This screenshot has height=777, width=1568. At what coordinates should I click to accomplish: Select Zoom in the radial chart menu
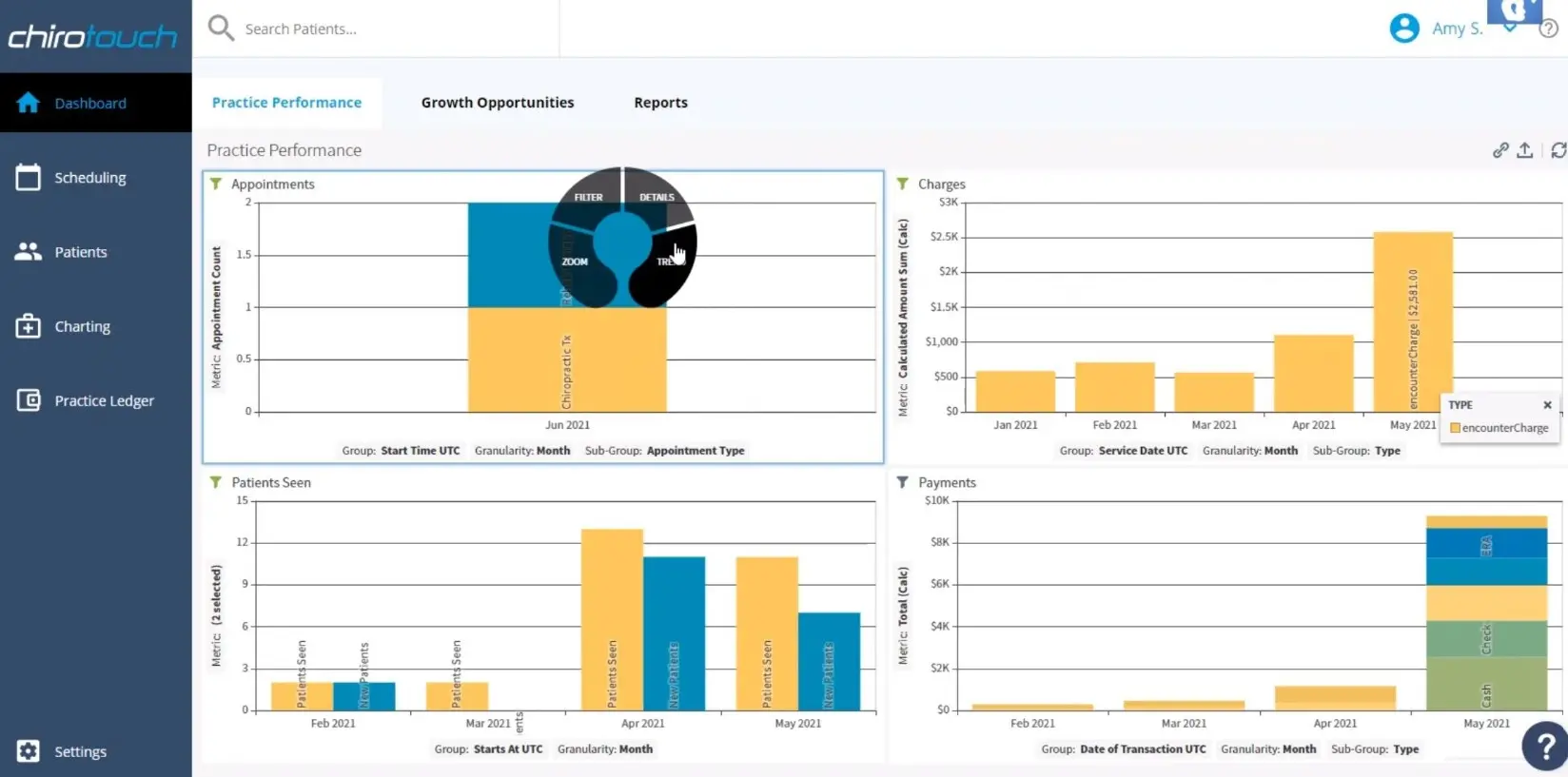[x=575, y=262]
